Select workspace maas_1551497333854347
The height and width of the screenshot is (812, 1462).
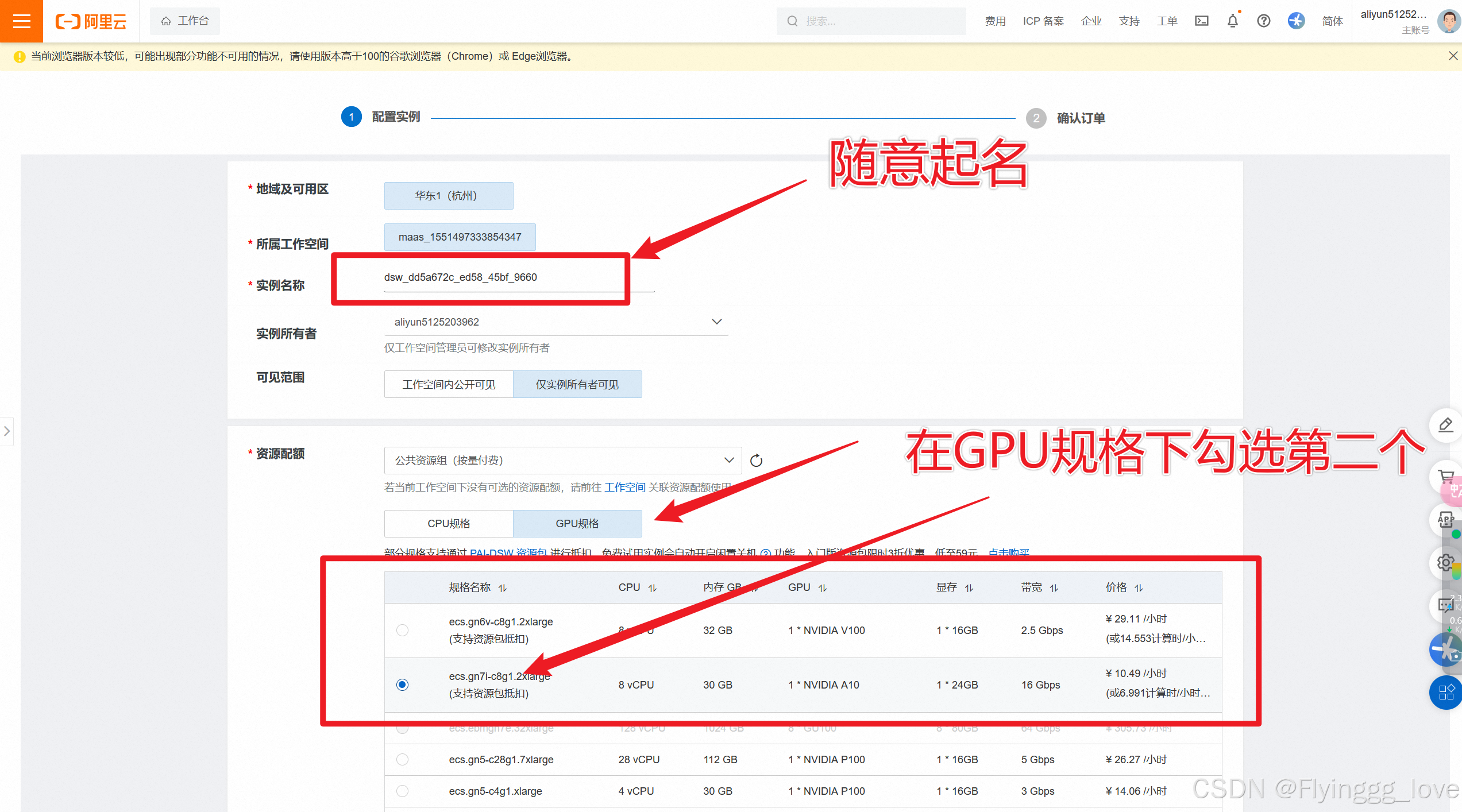[x=460, y=237]
